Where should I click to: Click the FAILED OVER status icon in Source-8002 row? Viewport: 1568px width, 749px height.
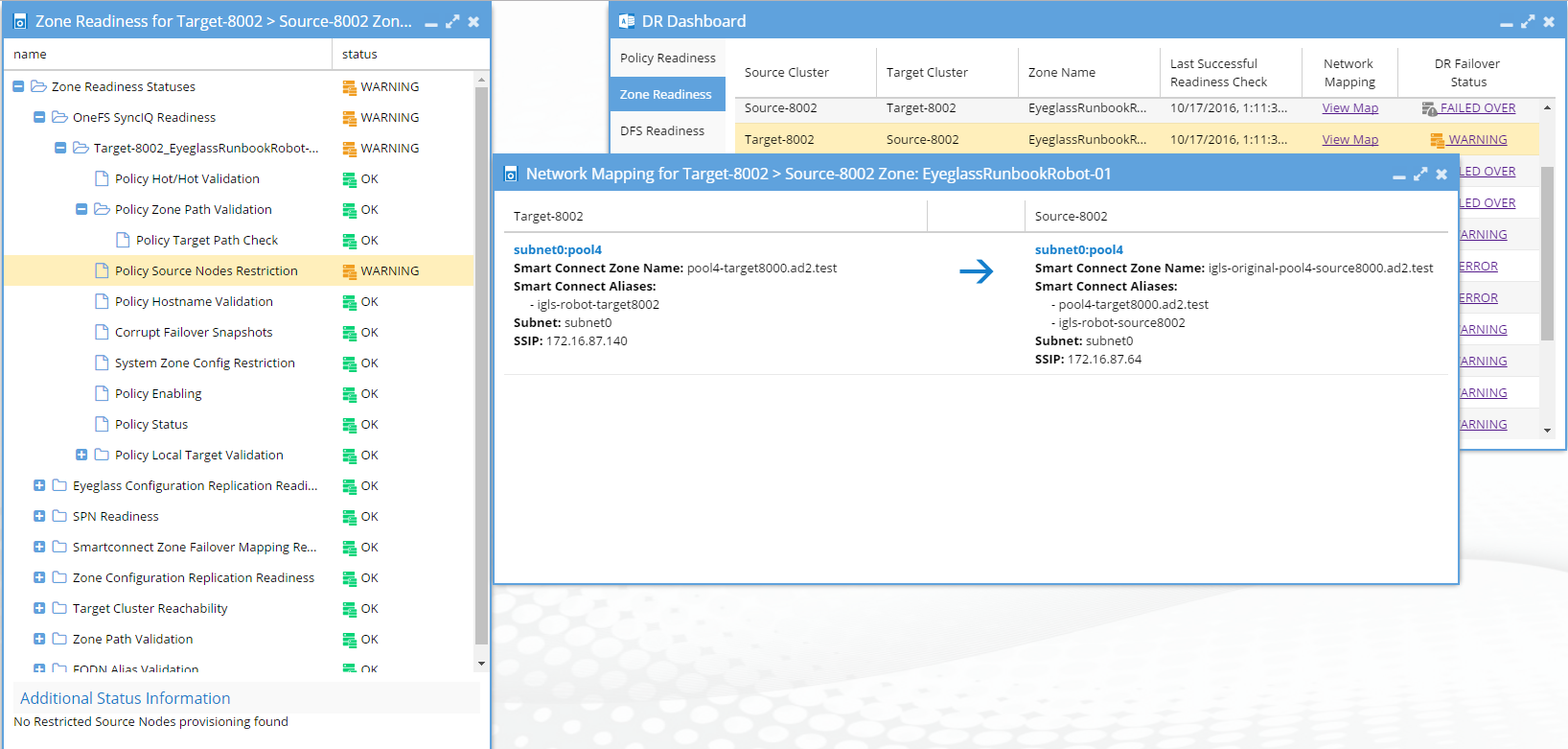pos(1430,108)
